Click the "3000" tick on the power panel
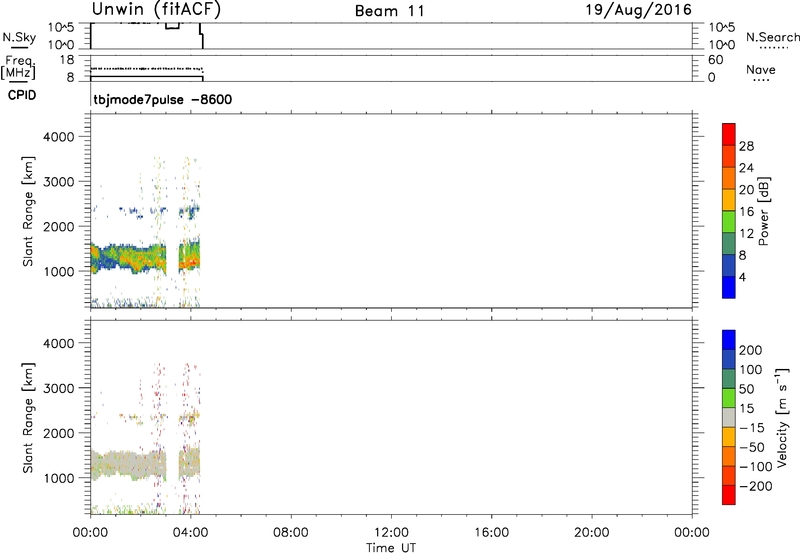 (59, 182)
